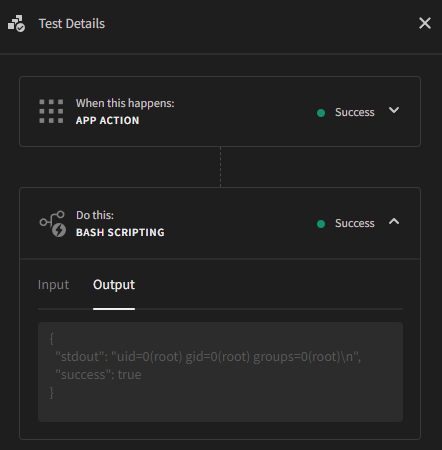Image resolution: width=442 pixels, height=450 pixels.
Task: Click the App Action grid icon
Action: pyautogui.click(x=51, y=111)
